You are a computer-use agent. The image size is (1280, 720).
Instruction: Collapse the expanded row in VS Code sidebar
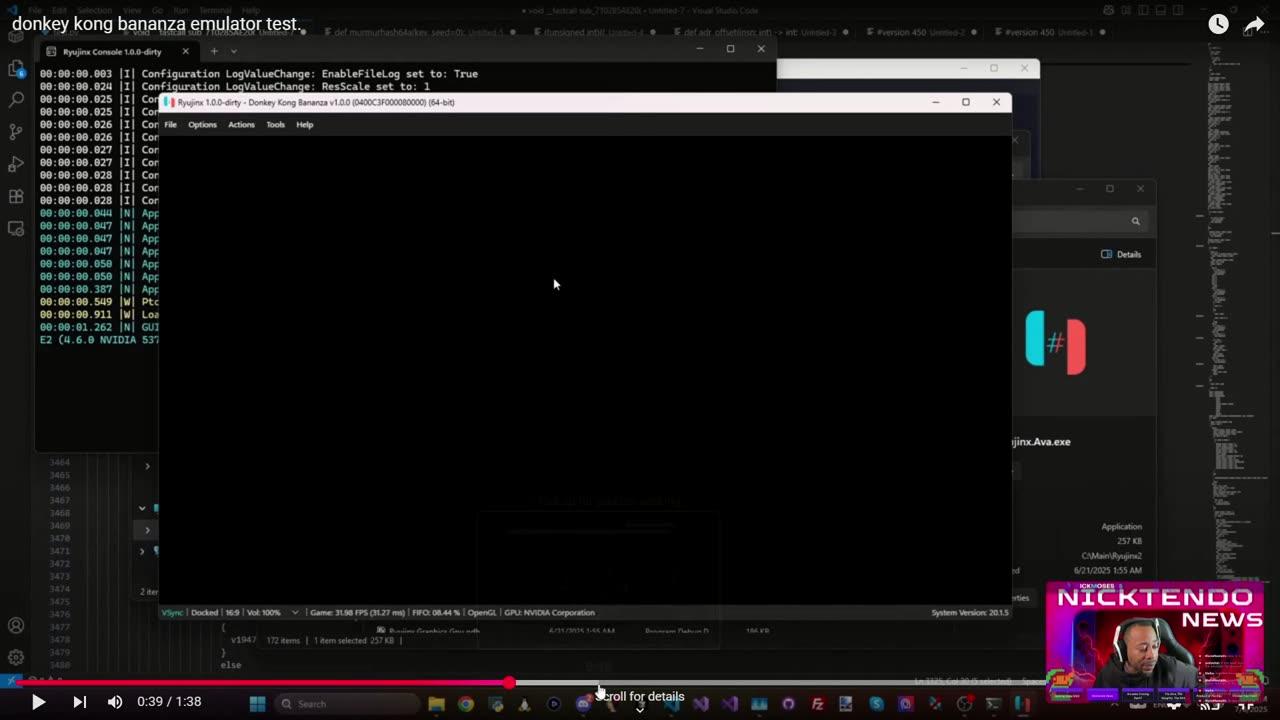142,508
